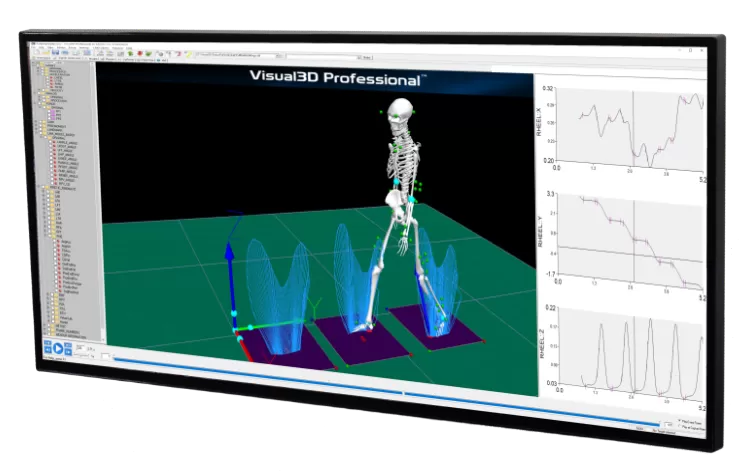Click the large blue Play button

tap(58, 349)
